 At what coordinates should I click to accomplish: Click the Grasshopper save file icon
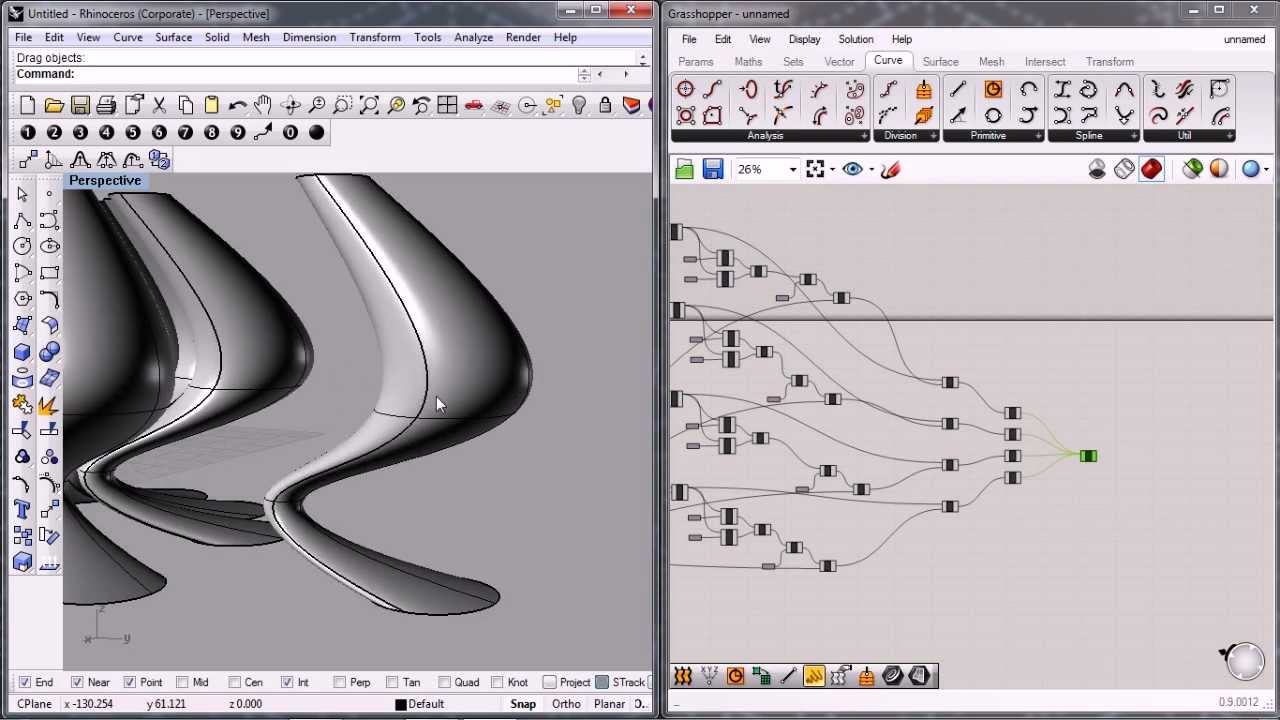coord(712,170)
